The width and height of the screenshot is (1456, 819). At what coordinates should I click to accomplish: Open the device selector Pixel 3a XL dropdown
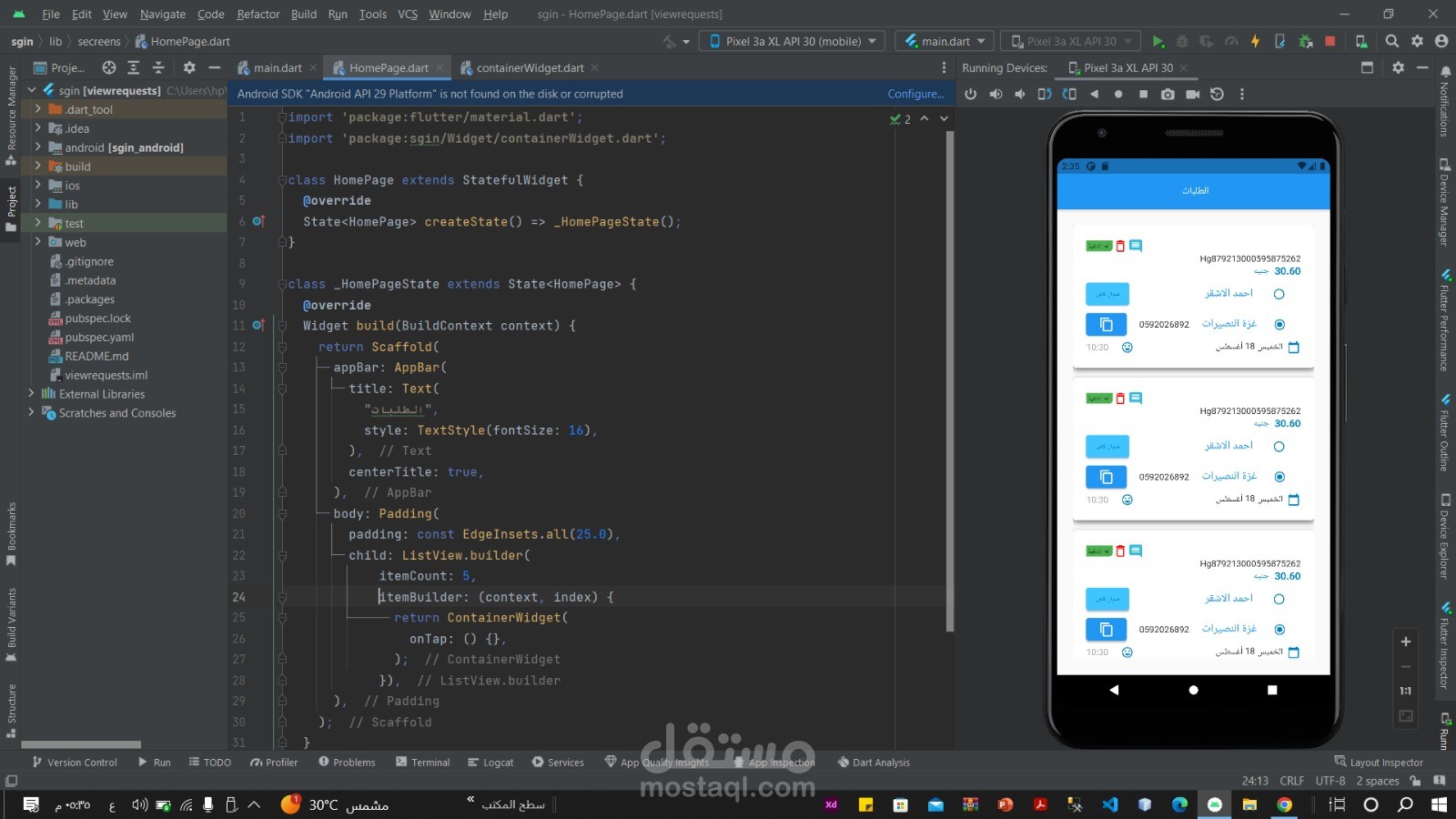pyautogui.click(x=792, y=41)
